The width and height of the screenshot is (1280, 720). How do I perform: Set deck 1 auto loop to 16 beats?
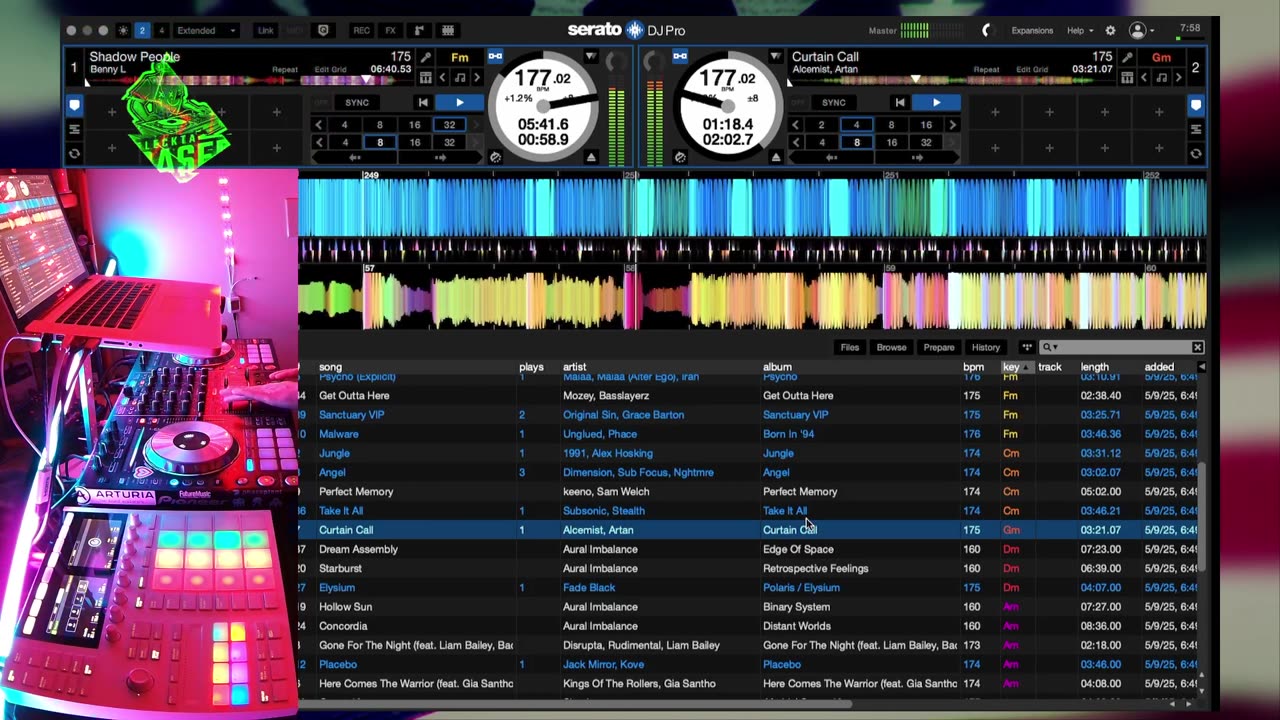(x=414, y=125)
